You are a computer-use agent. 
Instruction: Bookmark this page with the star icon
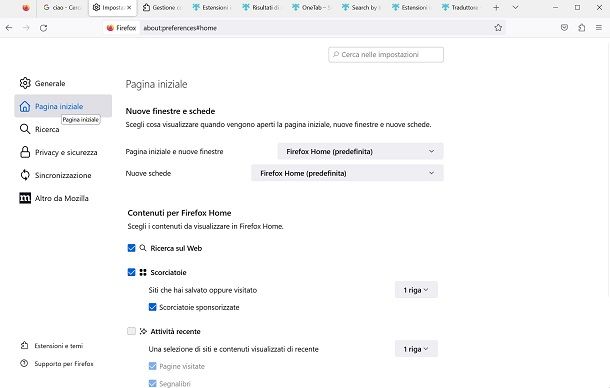tap(498, 28)
